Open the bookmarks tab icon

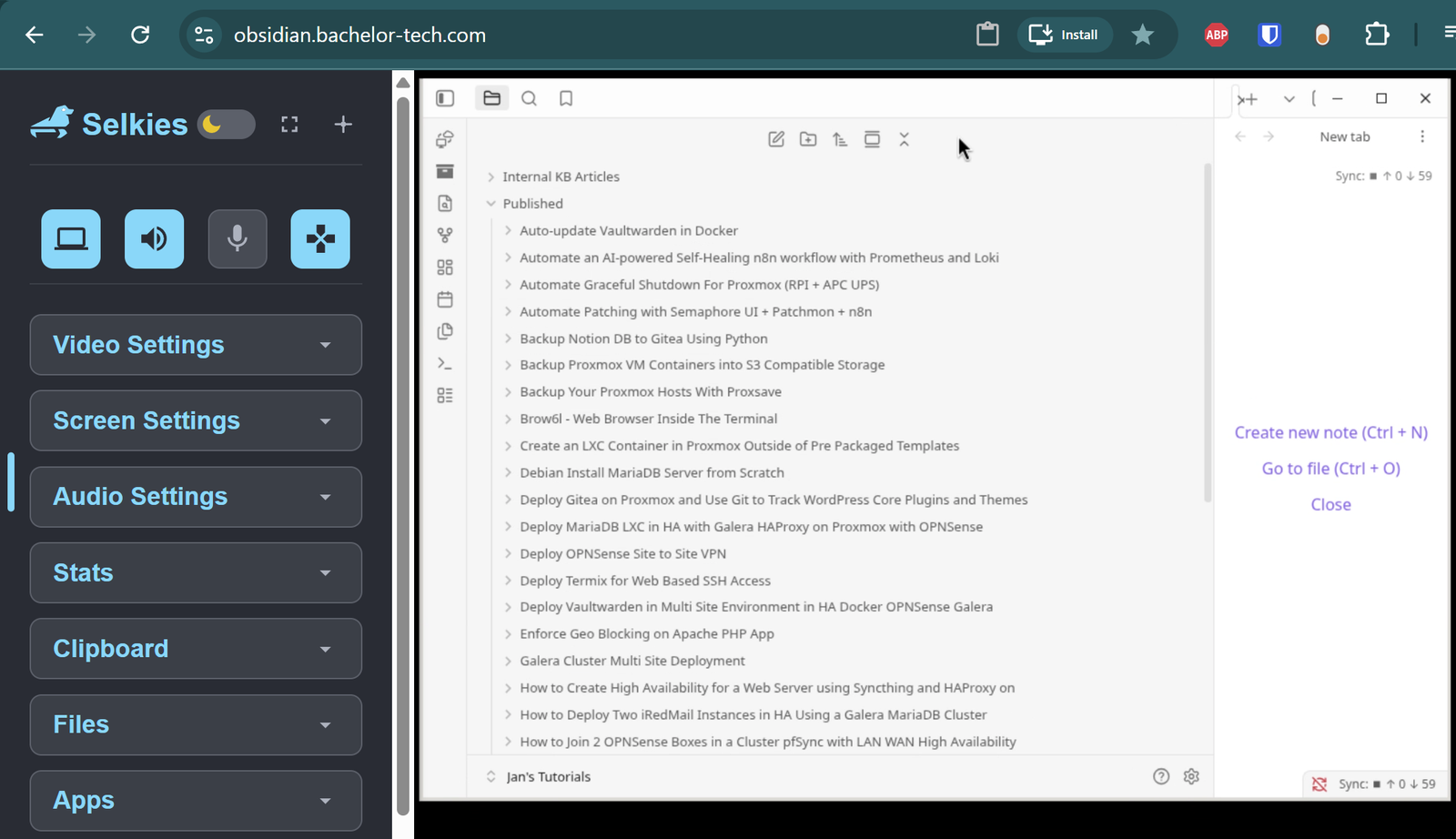(566, 98)
